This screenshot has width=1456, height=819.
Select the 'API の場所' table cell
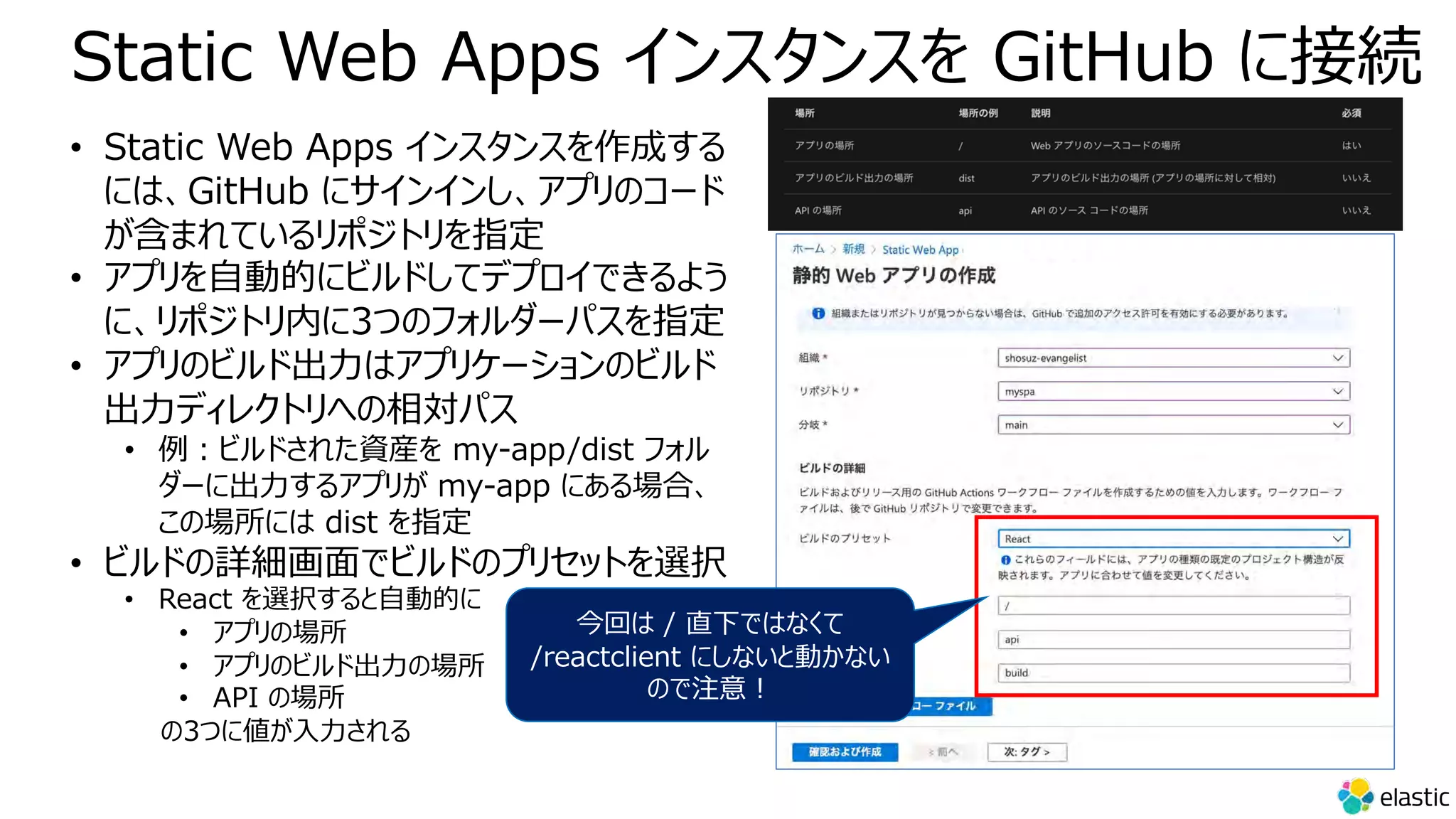[818, 210]
